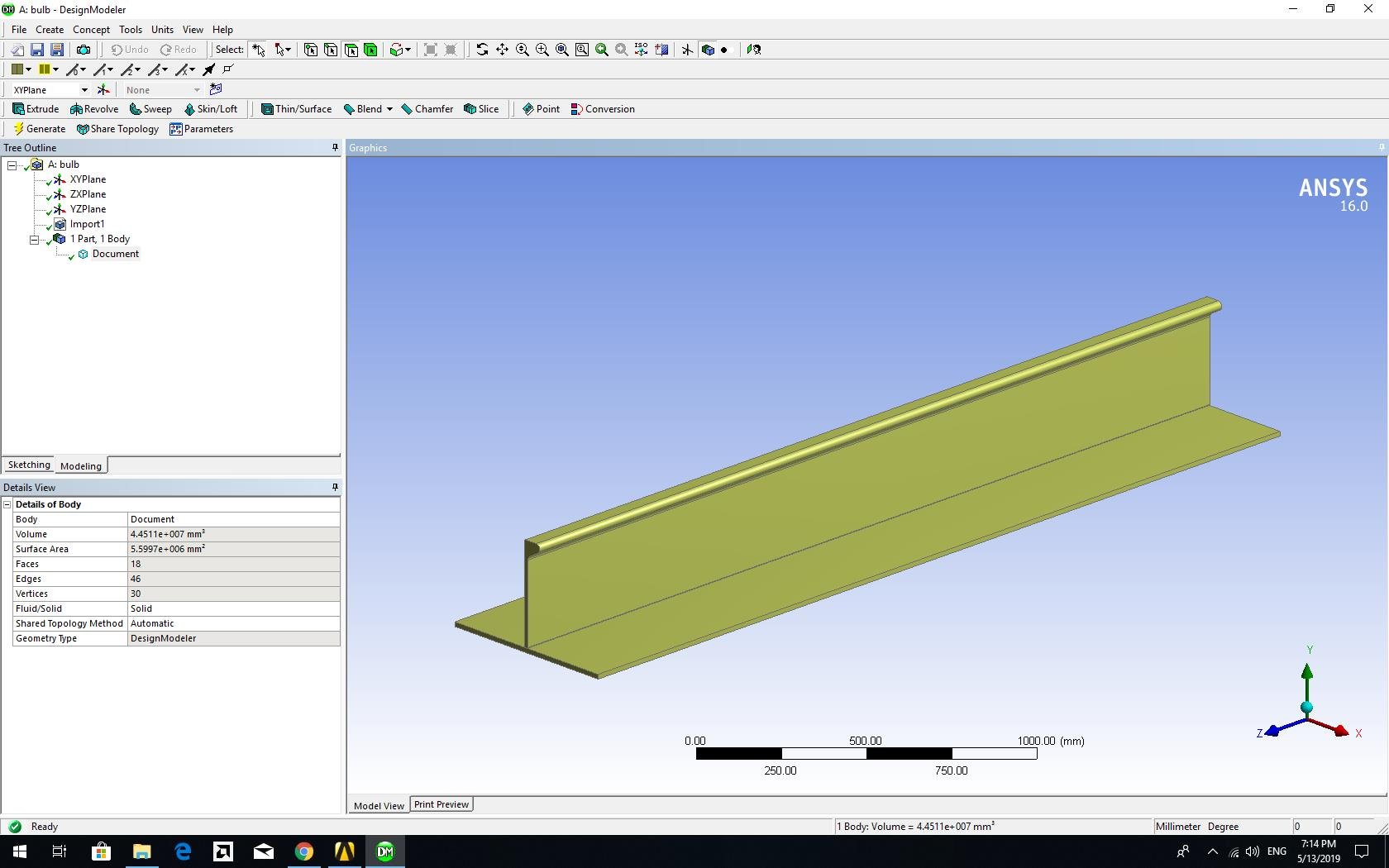
Task: Open the Concept menu
Action: tap(91, 30)
